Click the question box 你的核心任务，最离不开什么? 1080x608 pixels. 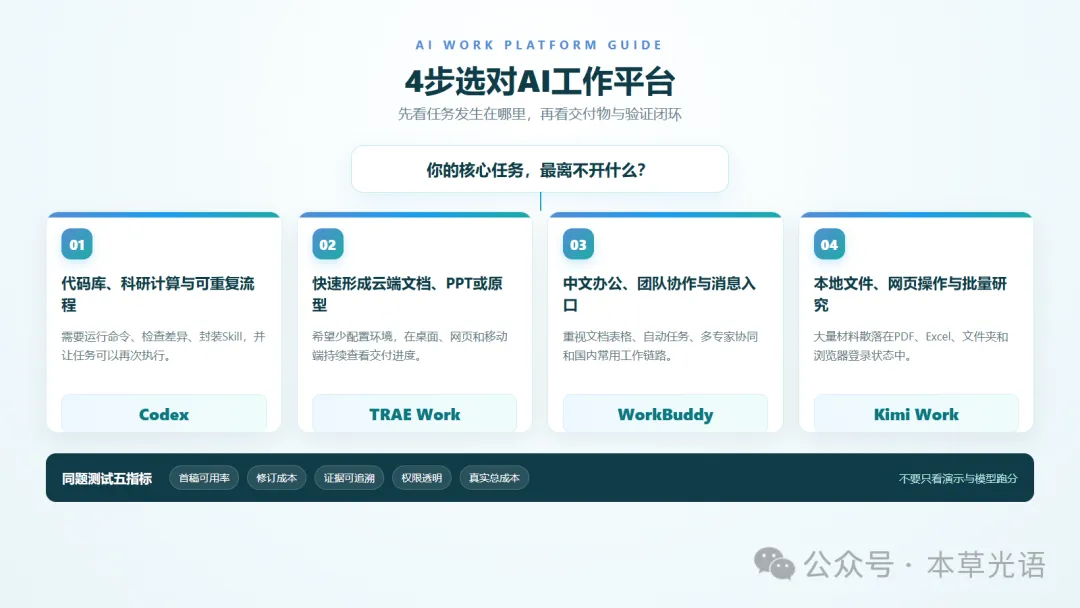[540, 169]
